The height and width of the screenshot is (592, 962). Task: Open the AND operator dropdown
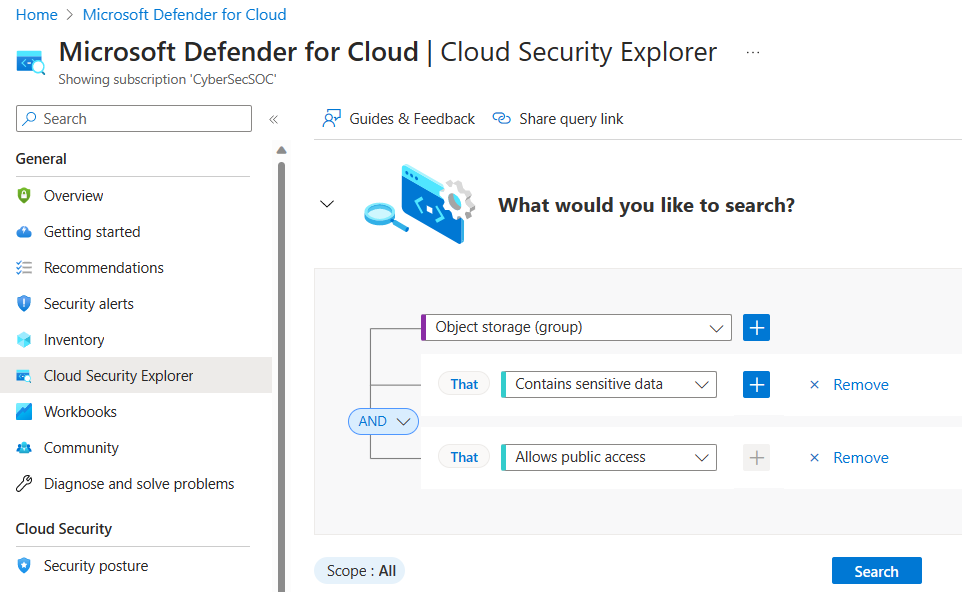383,421
